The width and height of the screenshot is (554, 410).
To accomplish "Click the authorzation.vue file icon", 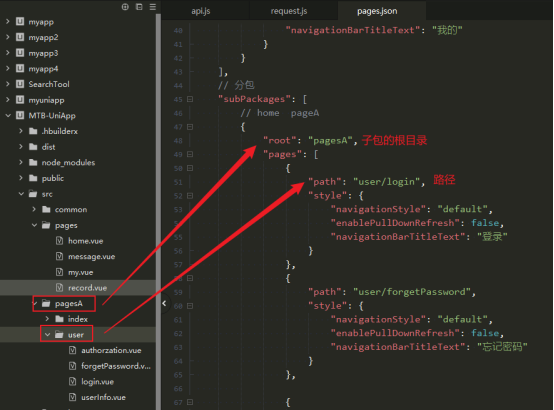I will pyautogui.click(x=72, y=350).
